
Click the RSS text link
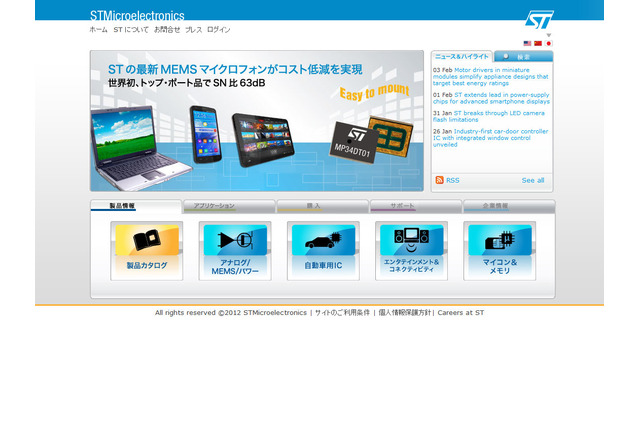tap(453, 180)
